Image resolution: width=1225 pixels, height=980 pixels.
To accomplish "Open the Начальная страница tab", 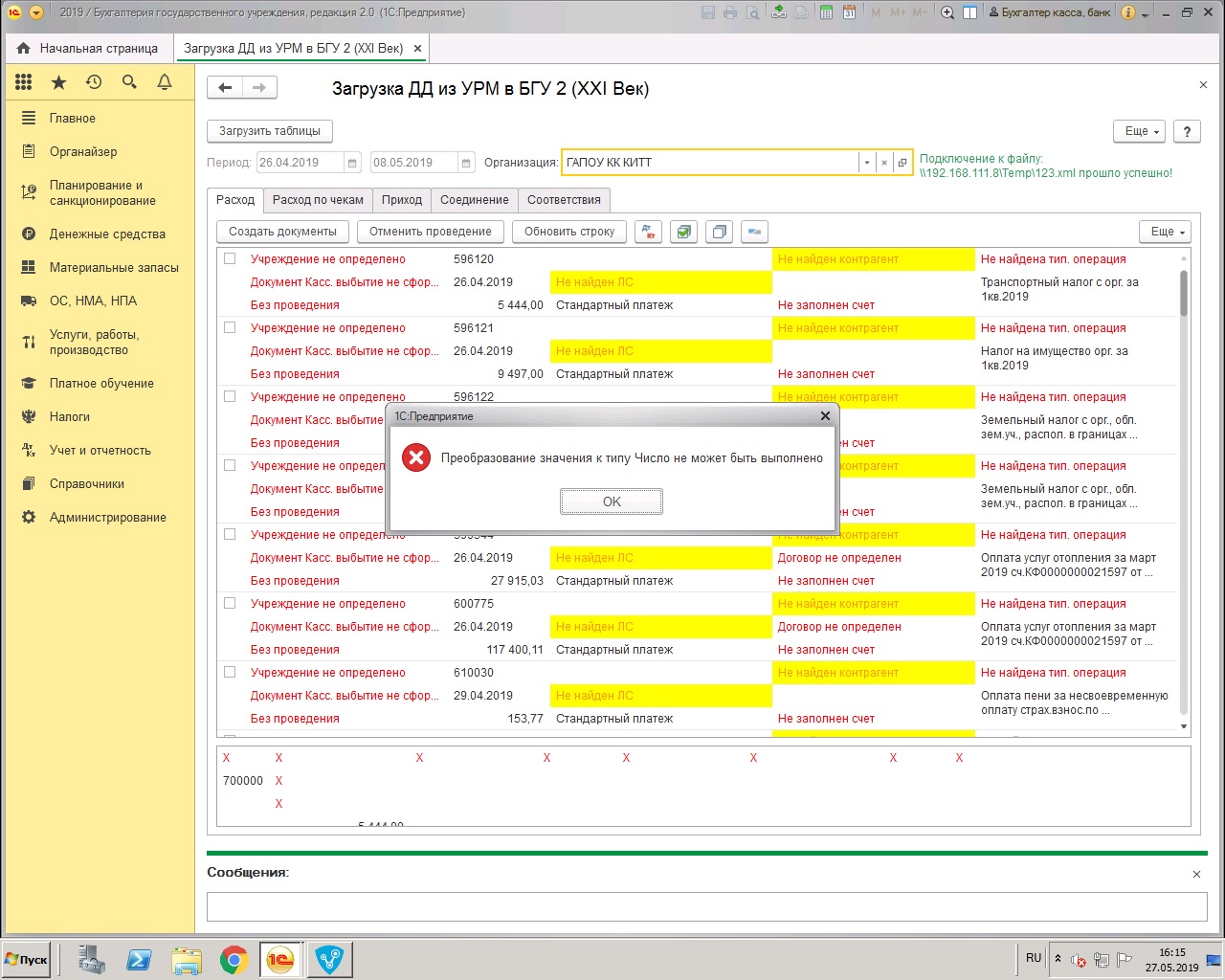I will point(88,48).
